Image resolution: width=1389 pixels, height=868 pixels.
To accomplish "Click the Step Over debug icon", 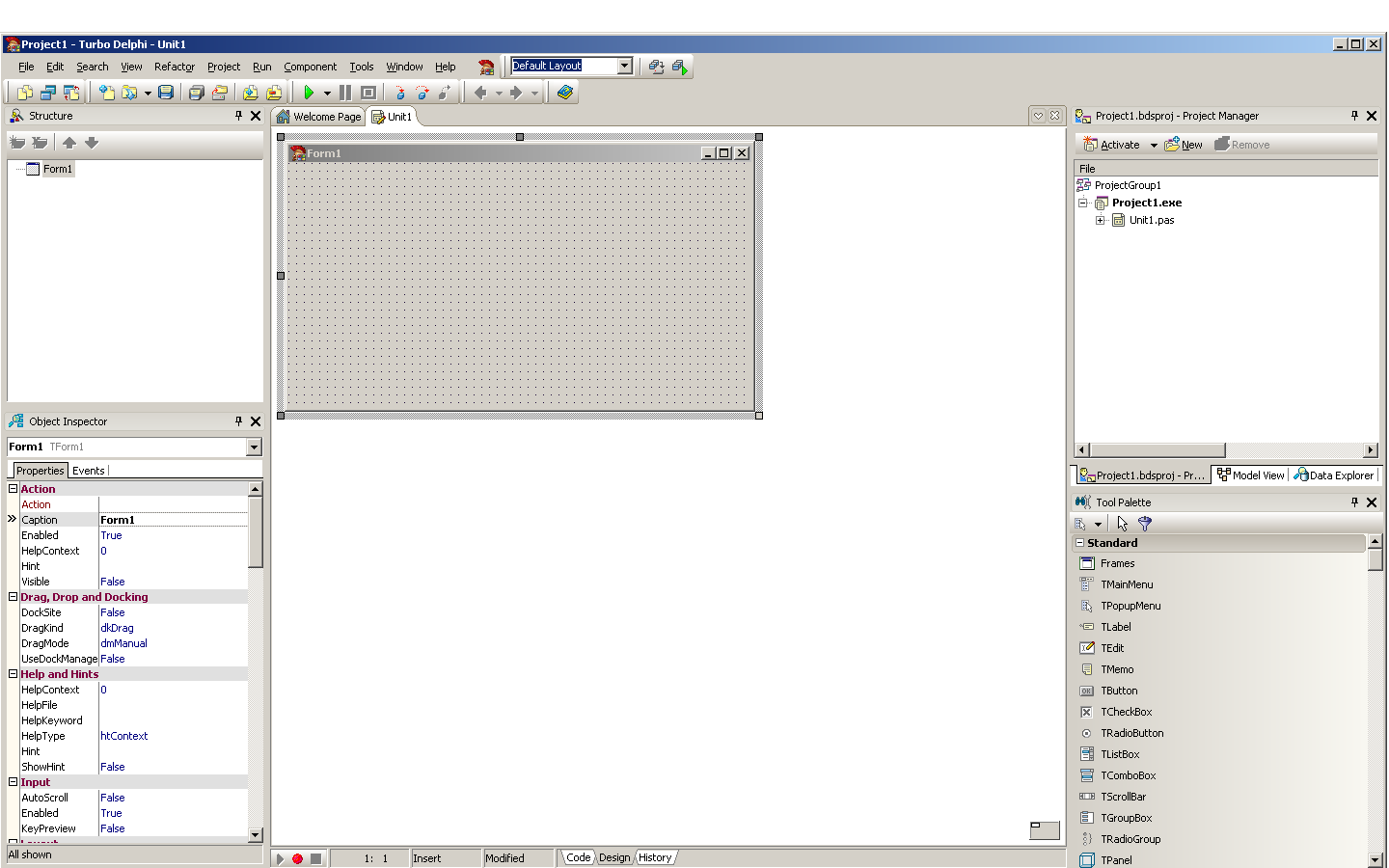I will coord(422,93).
